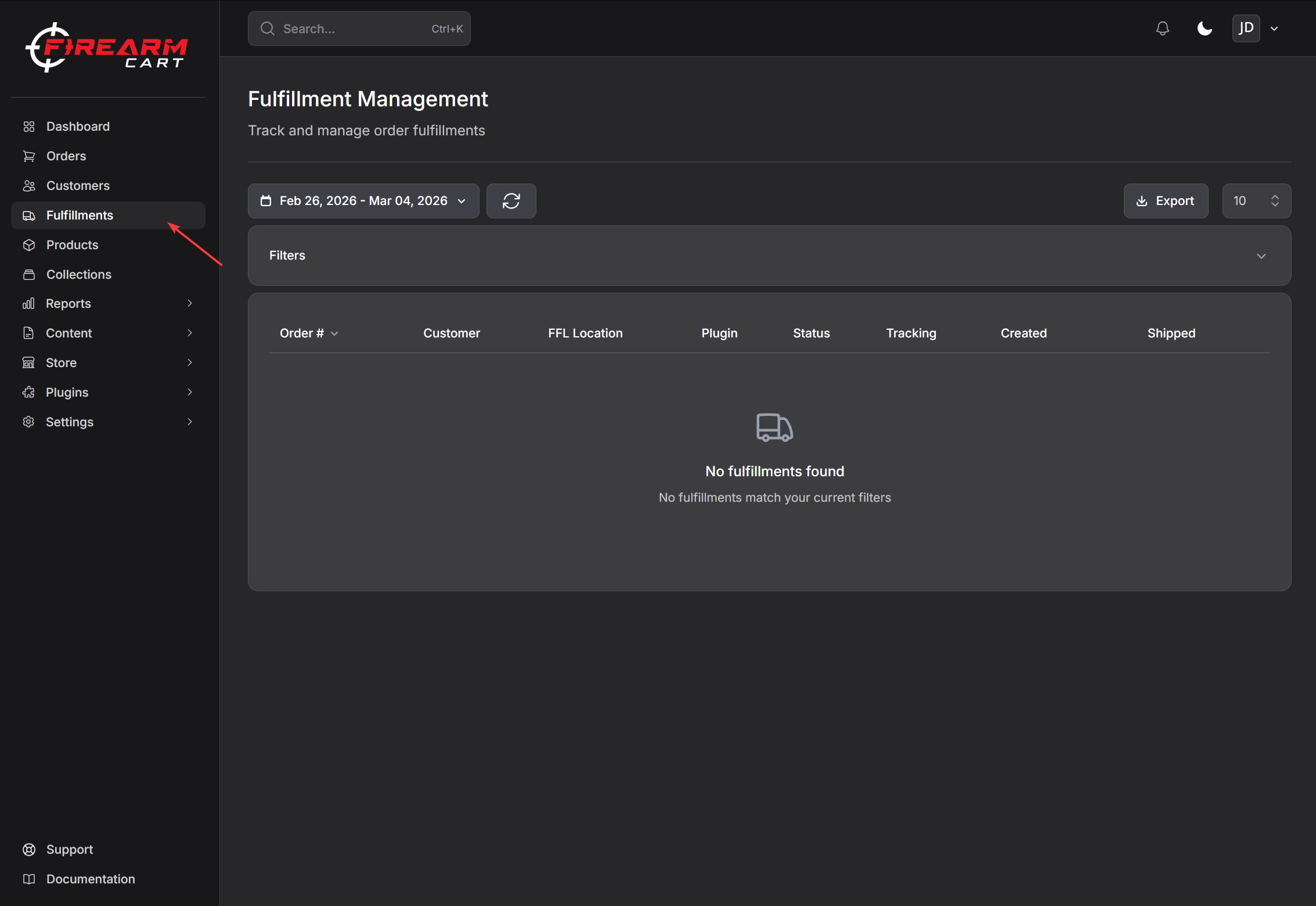Screen dimensions: 1316x906
Task: Click 'Track and manage order fulfillments' subtitle
Action: pos(367,131)
